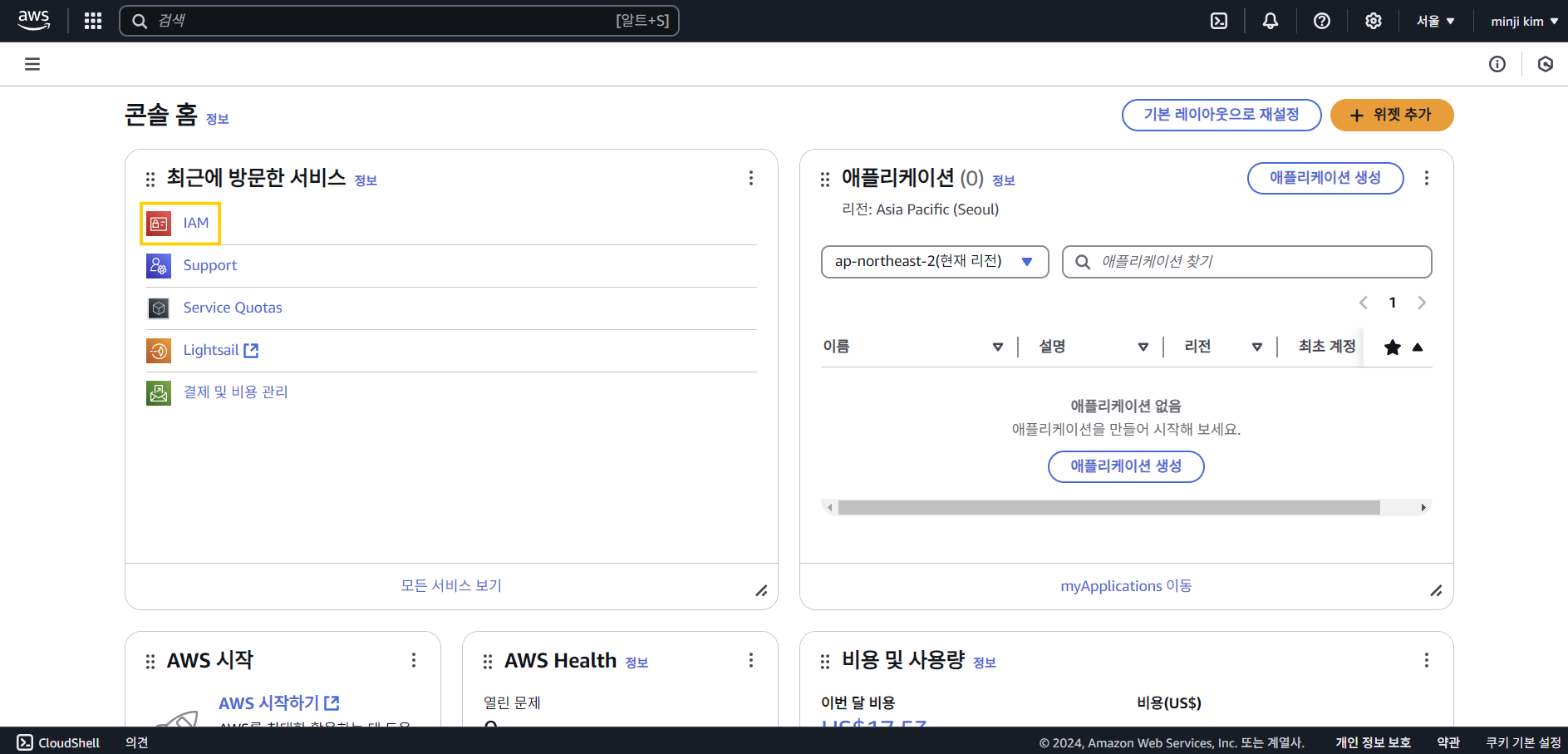Screen dimensions: 1568x754
Task: Expand the hamburger navigation menu
Action: coord(32,64)
